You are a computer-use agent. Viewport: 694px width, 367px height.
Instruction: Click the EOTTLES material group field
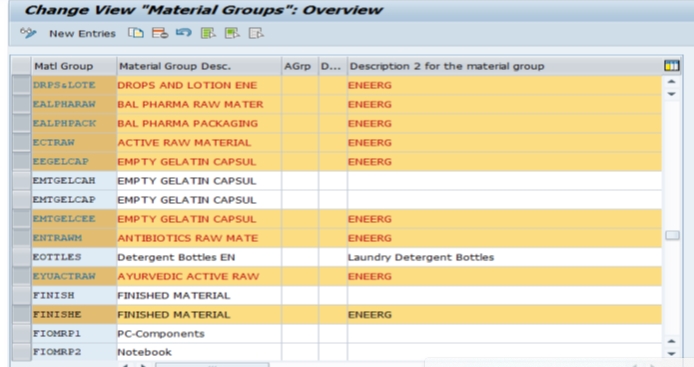click(74, 257)
